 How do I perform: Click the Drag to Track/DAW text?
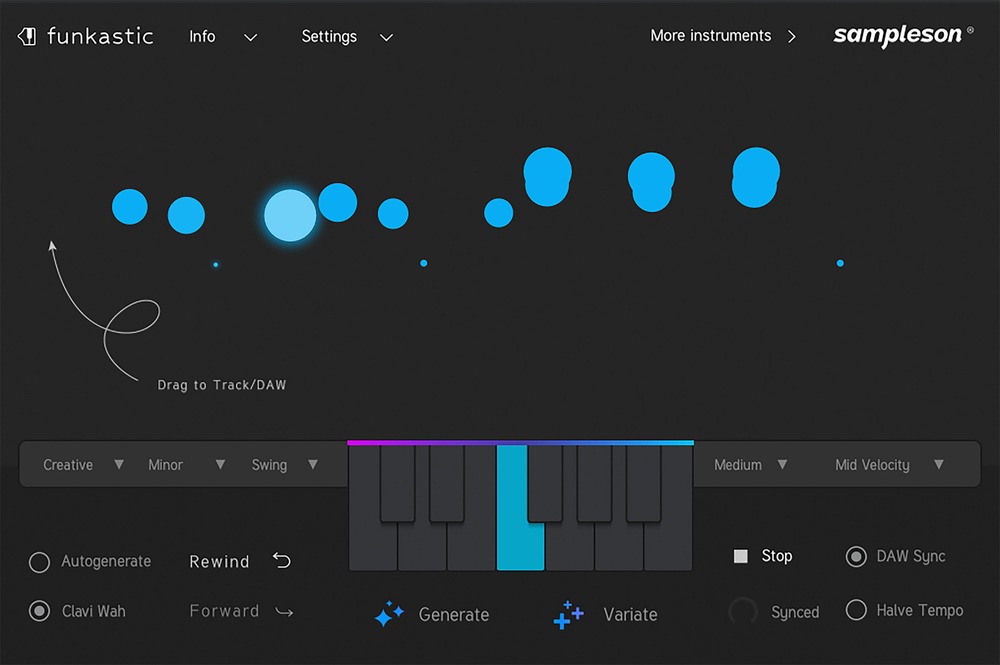[x=222, y=385]
